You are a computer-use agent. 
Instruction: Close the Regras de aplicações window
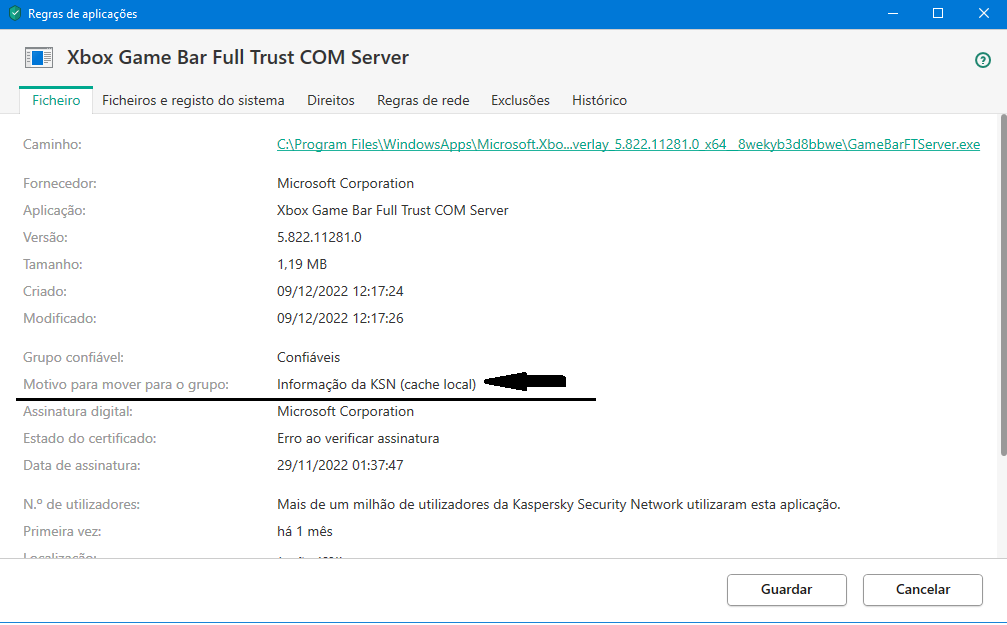984,14
